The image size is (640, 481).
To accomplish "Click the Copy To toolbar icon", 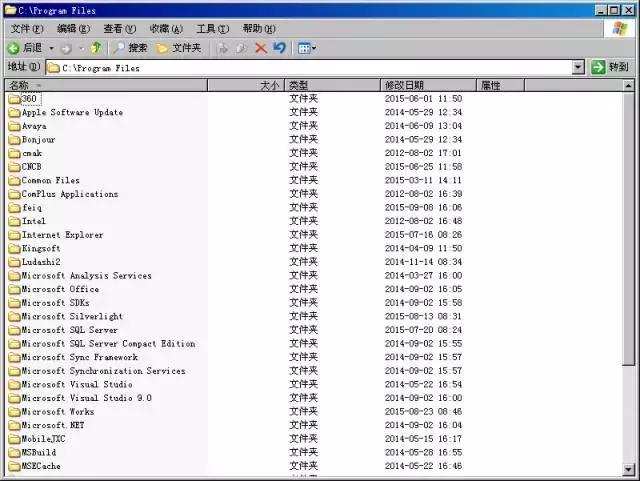I will point(241,48).
